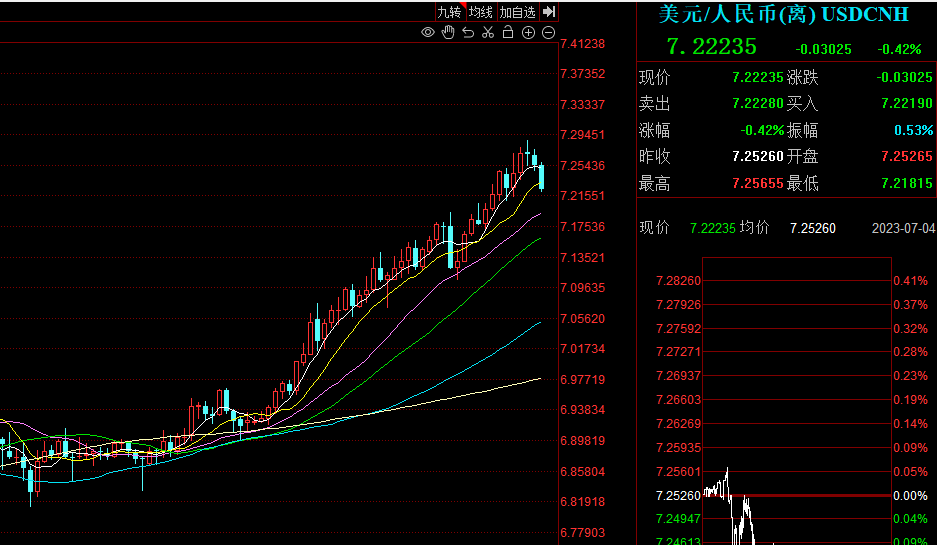
Task: Click the 美元/人民币(离) USDCNH title
Action: (x=783, y=13)
